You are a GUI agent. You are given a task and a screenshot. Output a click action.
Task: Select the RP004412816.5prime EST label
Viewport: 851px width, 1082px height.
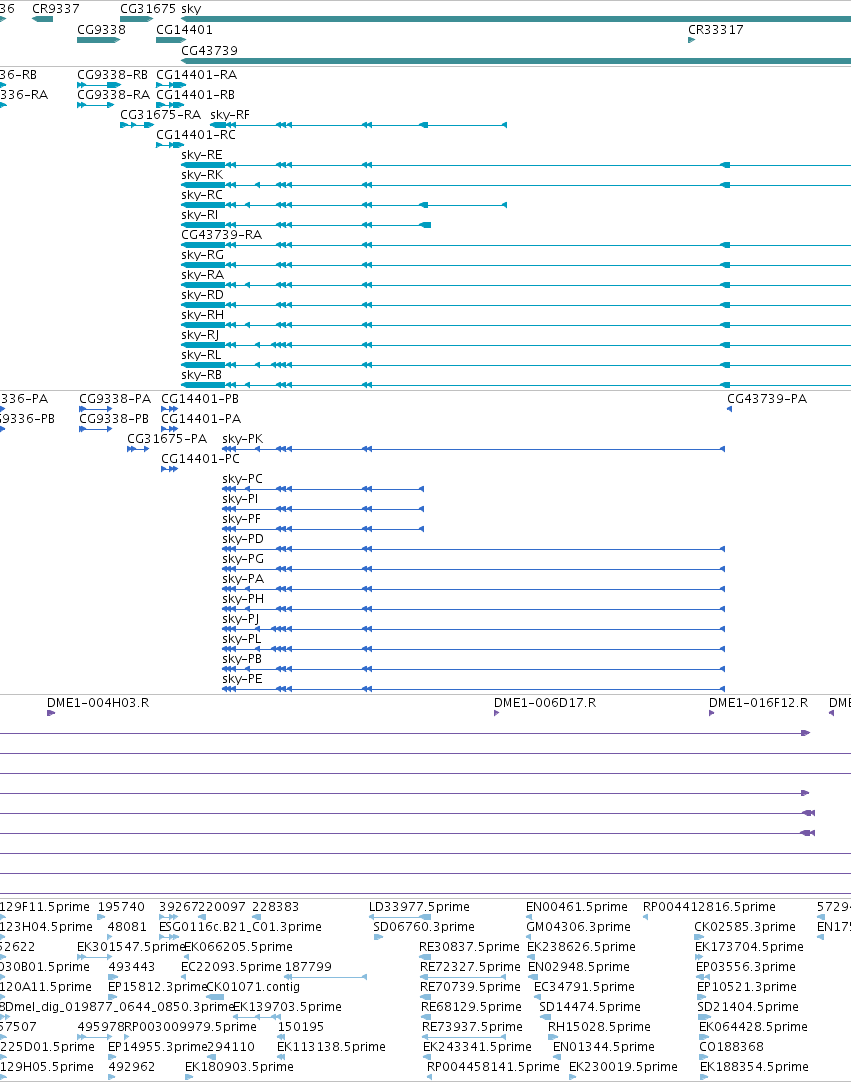point(710,906)
